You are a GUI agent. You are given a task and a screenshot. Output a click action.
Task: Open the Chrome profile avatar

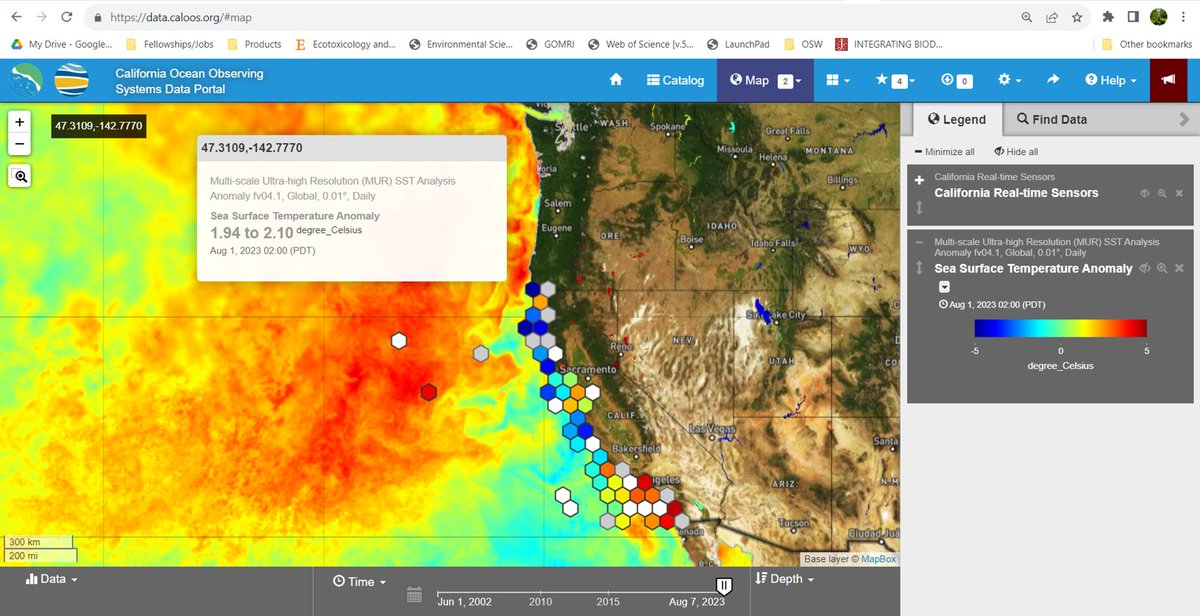click(1159, 17)
